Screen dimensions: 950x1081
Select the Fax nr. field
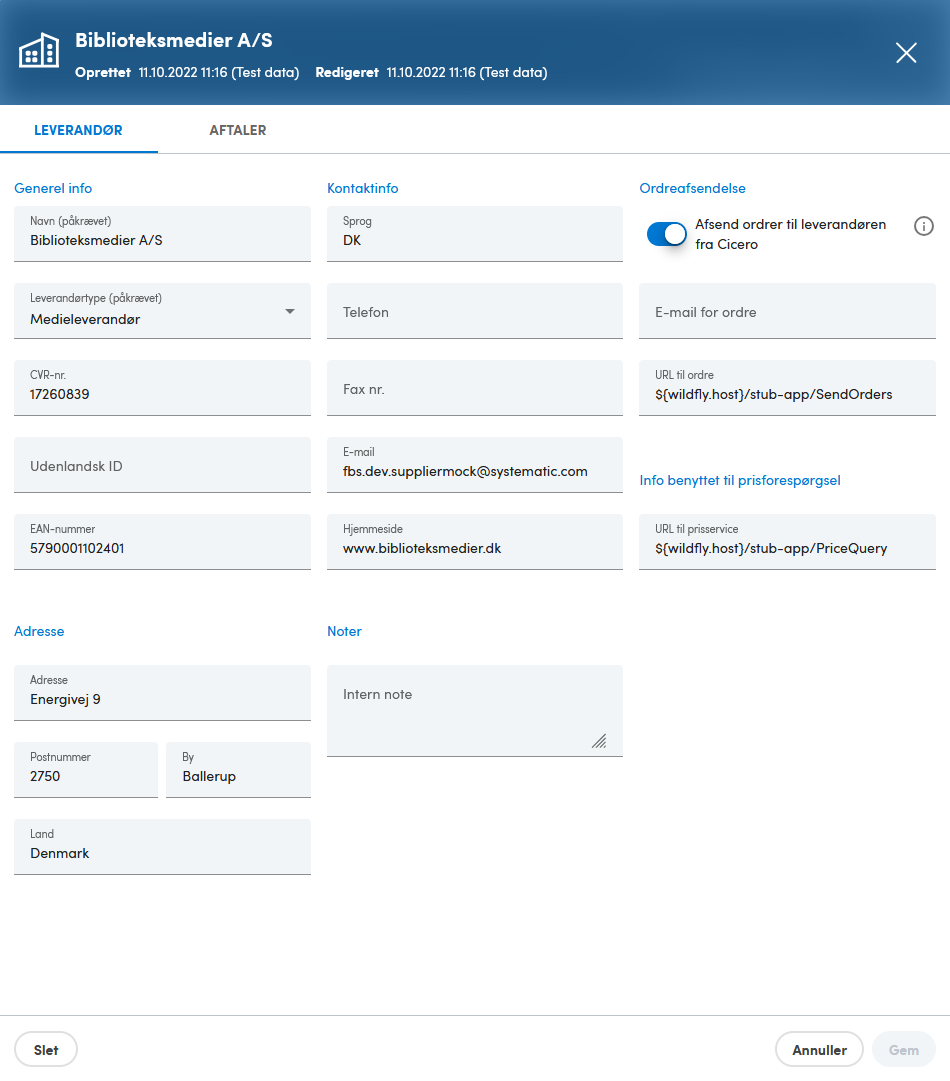tap(475, 388)
